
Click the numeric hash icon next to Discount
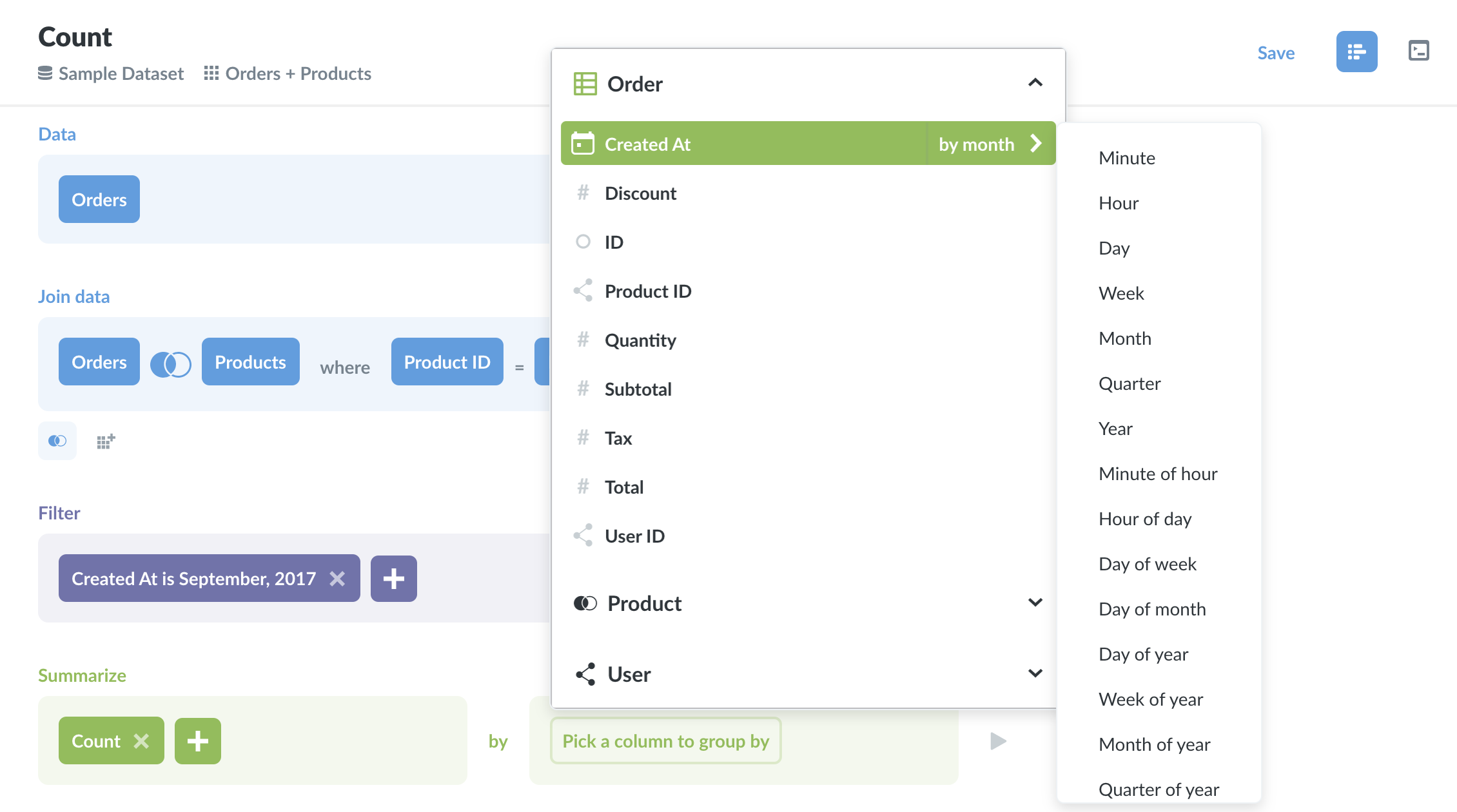(x=583, y=193)
